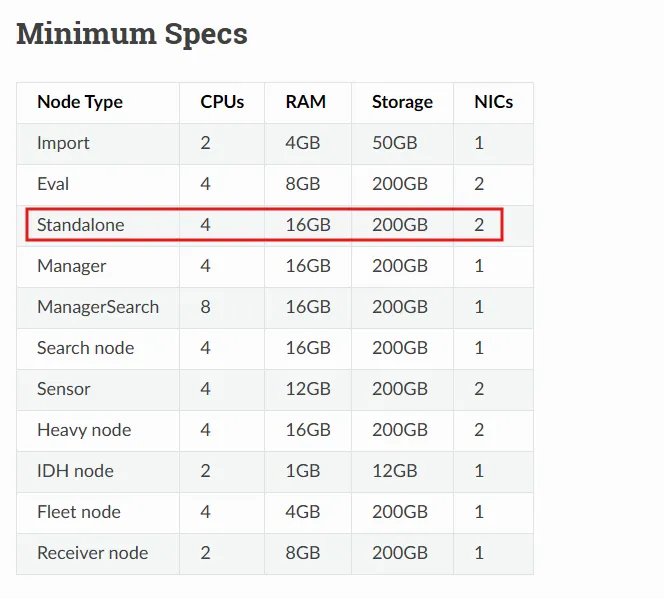664x599 pixels.
Task: Click the 50GB storage value for Import
Action: pyautogui.click(x=394, y=143)
